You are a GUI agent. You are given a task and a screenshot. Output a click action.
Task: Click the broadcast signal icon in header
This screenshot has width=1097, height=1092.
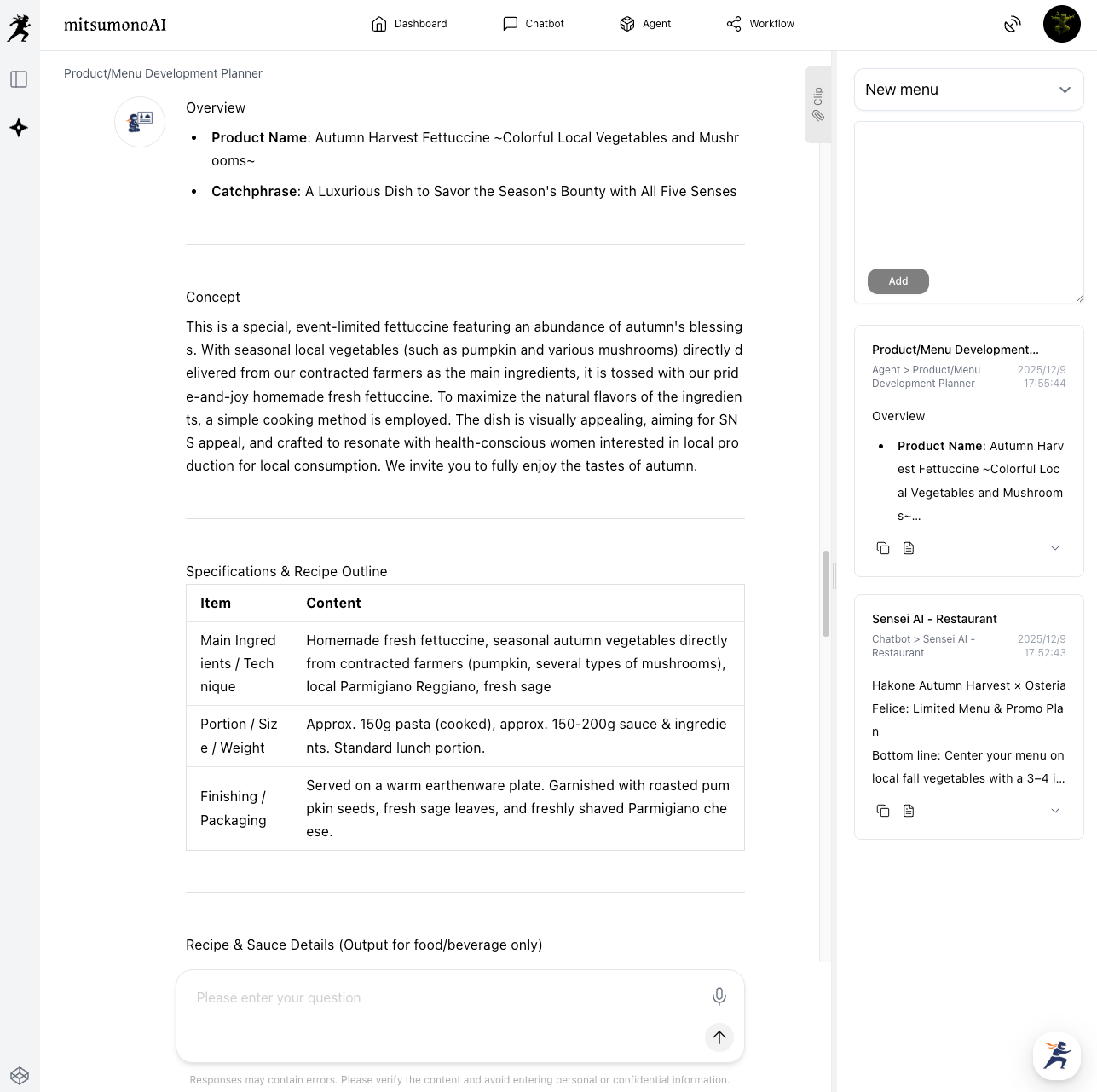[x=1012, y=24]
